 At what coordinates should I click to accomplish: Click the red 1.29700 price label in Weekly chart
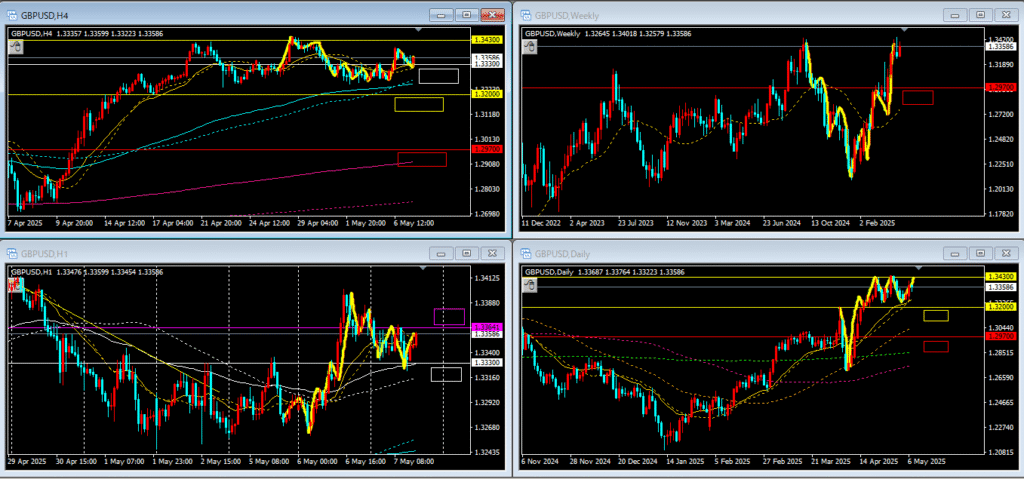click(1001, 88)
